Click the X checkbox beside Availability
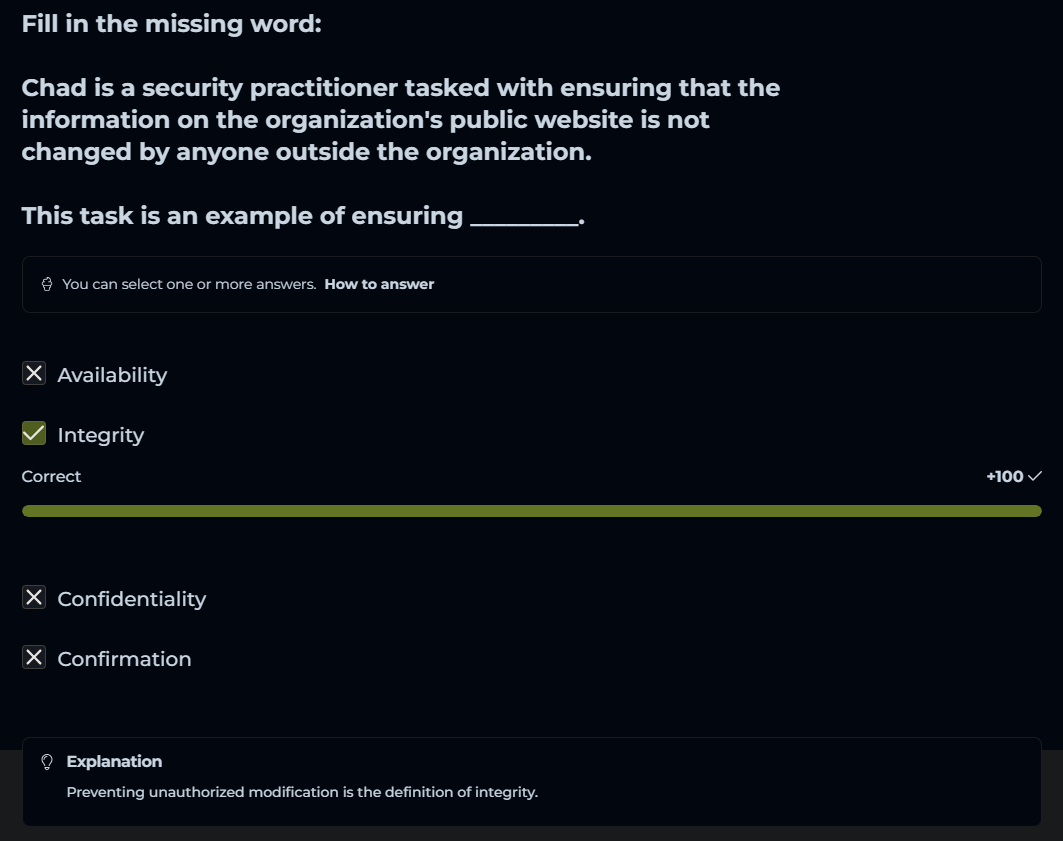 tap(34, 374)
